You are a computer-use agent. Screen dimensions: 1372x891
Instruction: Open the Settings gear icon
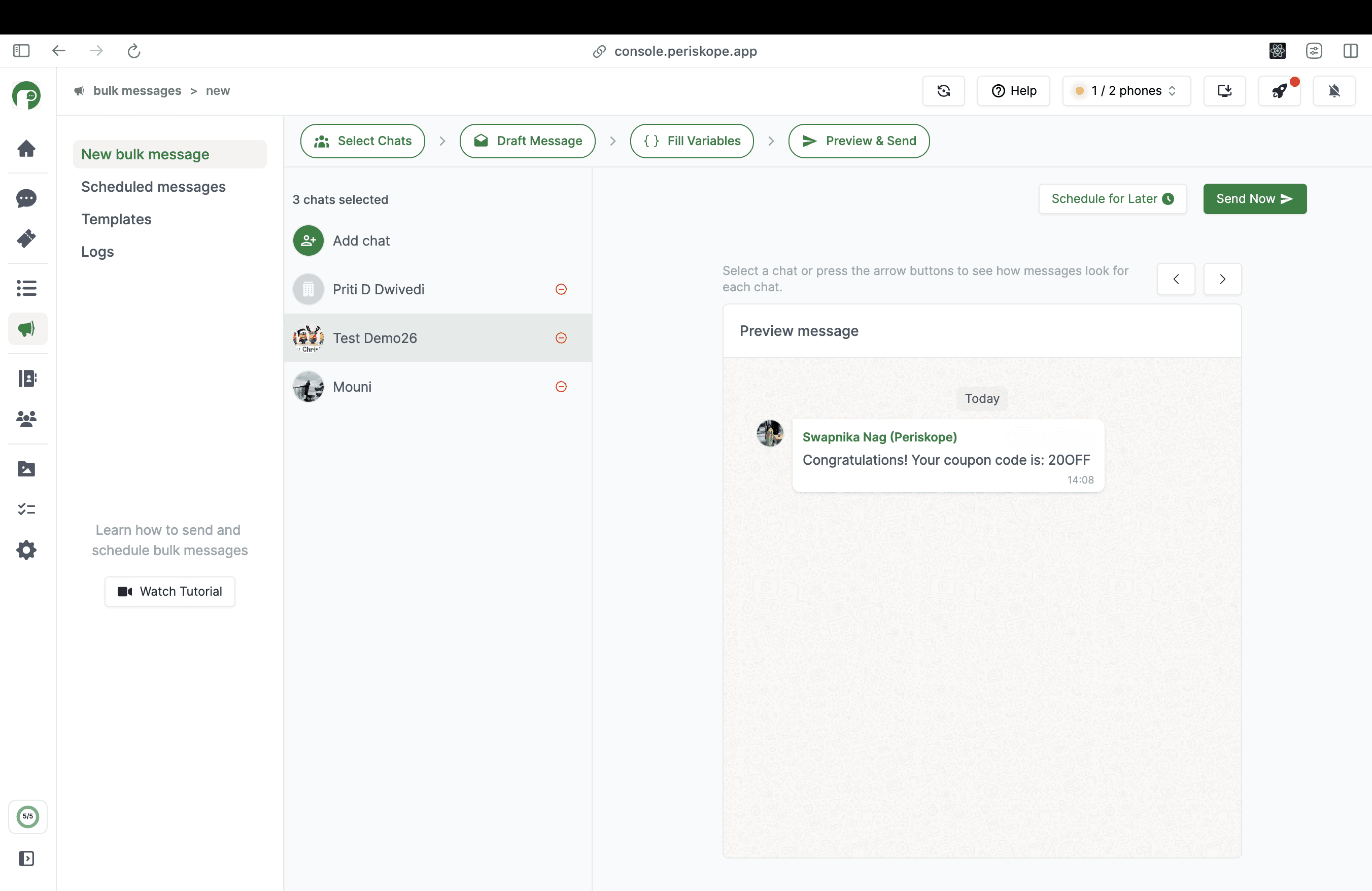(26, 551)
